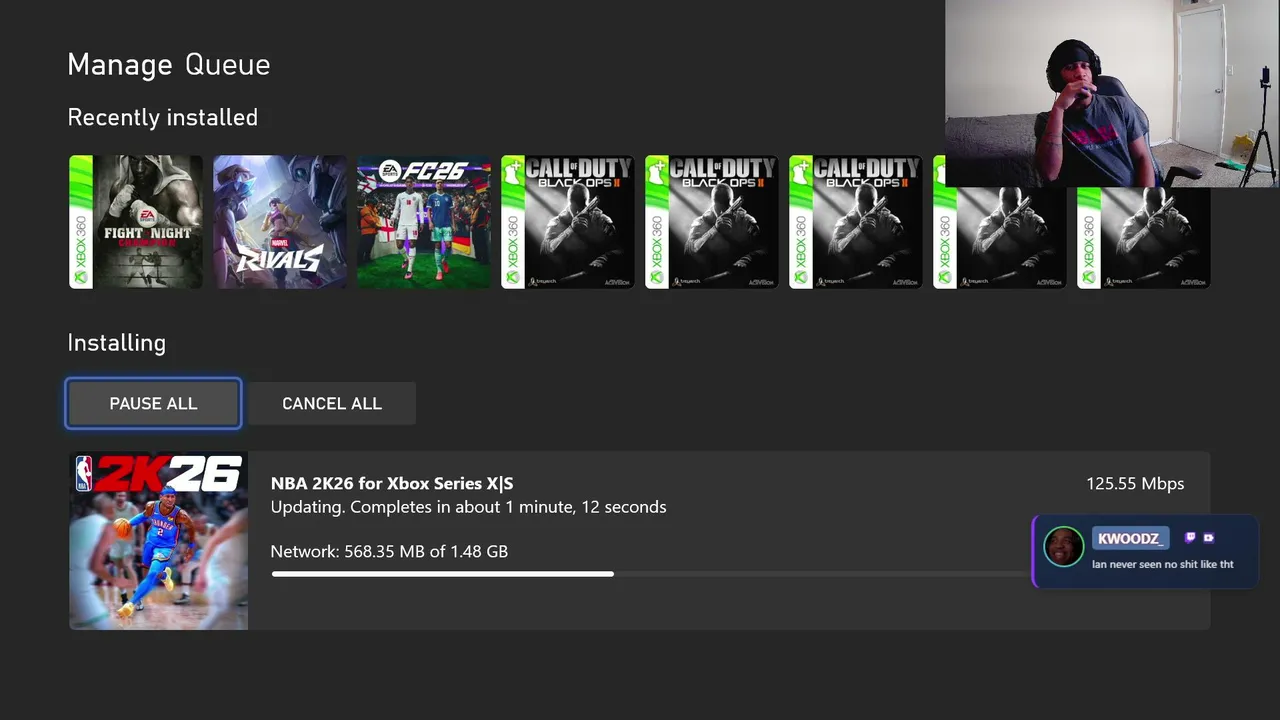Click the CANCEL ALL button
This screenshot has height=720, width=1280.
tap(332, 403)
